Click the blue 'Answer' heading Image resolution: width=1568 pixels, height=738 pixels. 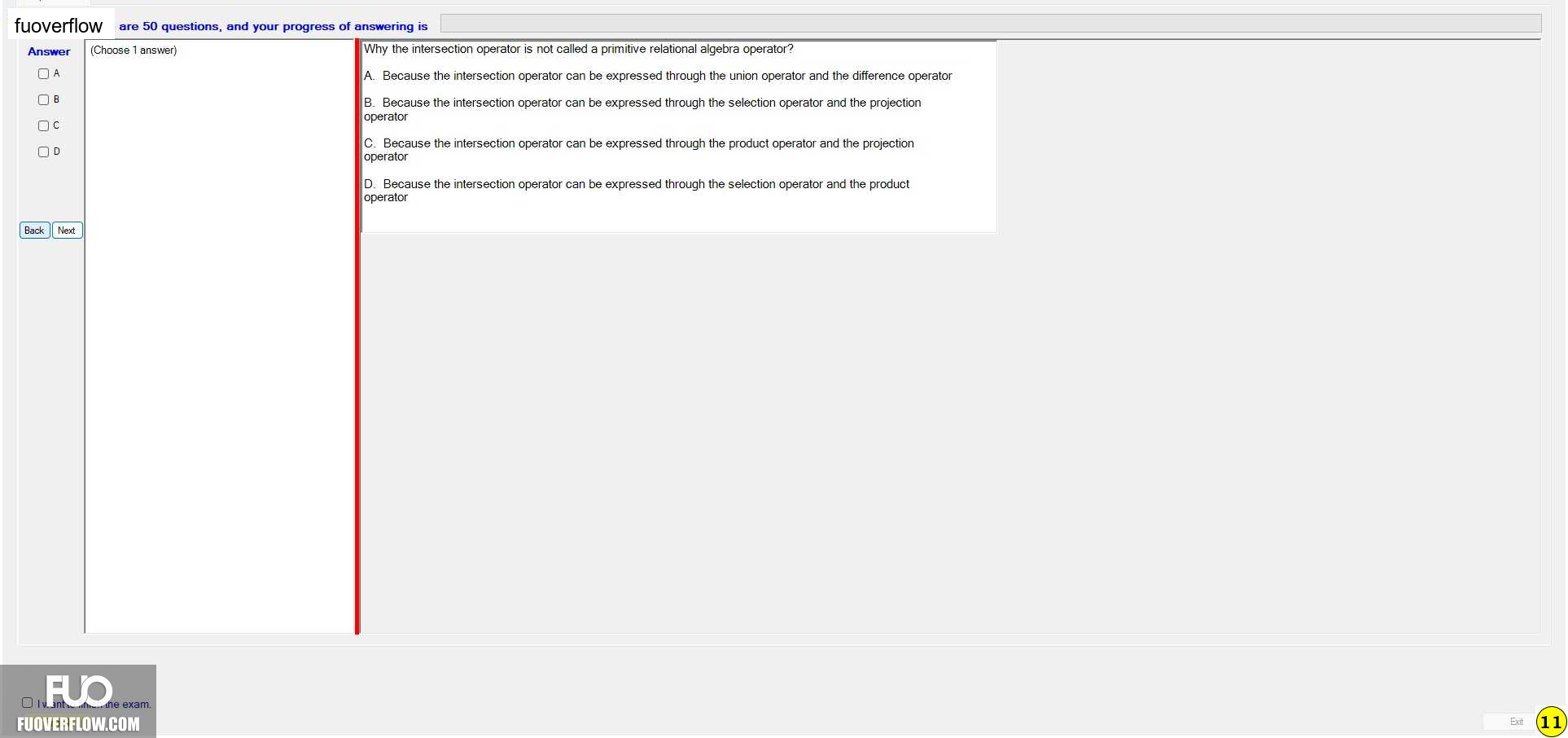[49, 51]
